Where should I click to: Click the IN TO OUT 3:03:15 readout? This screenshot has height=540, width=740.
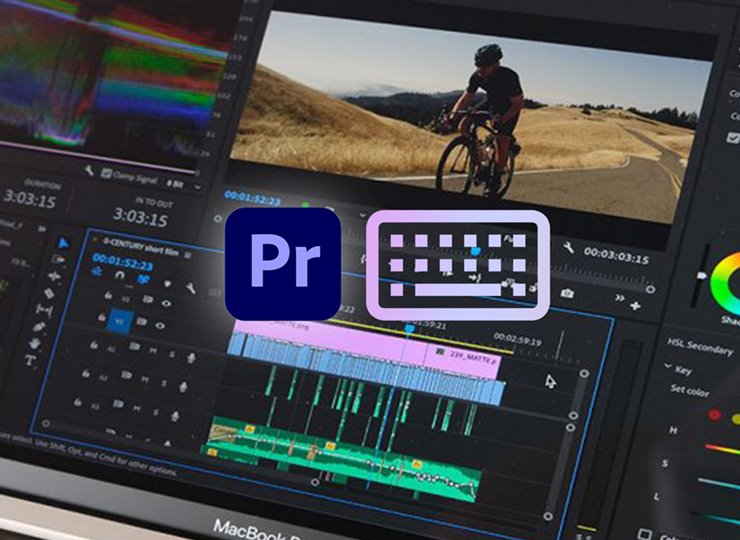click(140, 219)
